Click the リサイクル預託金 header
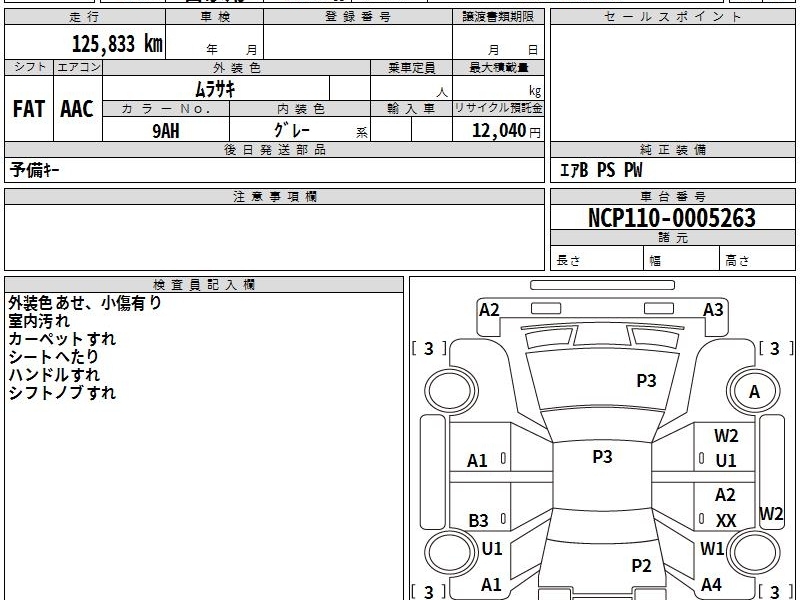This screenshot has height=600, width=800. [498, 108]
